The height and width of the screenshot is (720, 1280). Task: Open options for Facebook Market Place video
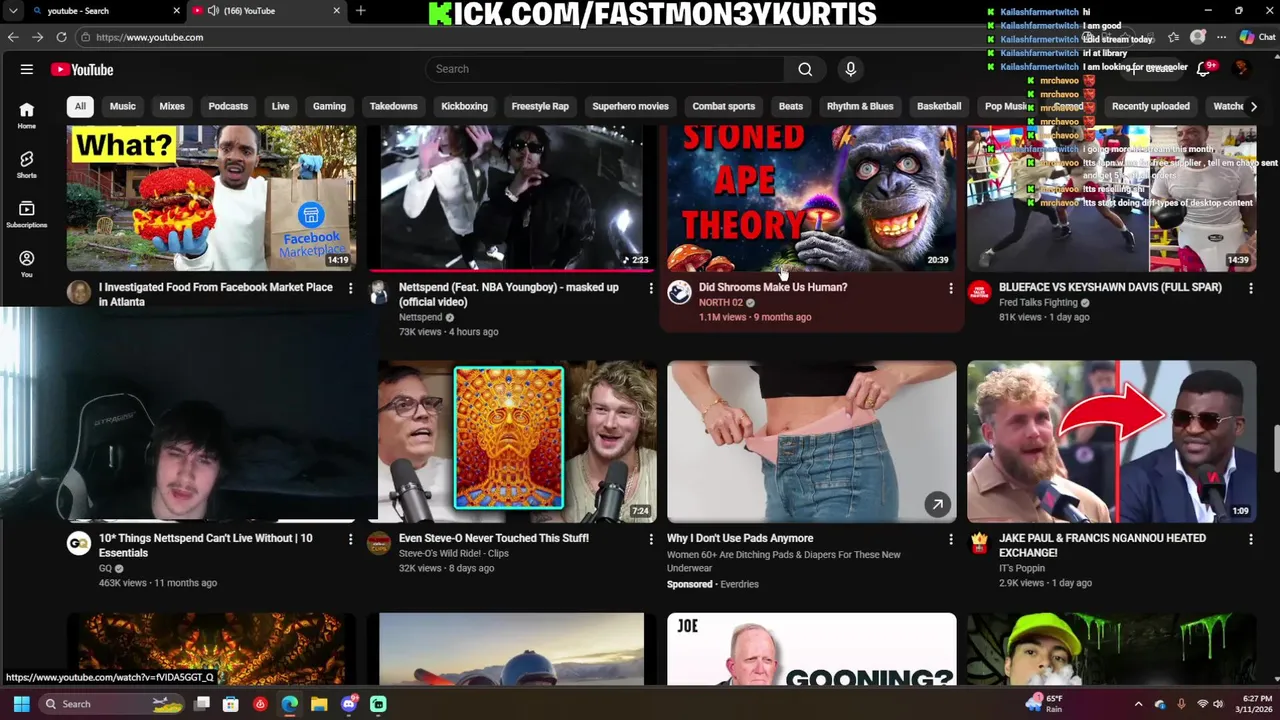pyautogui.click(x=350, y=288)
